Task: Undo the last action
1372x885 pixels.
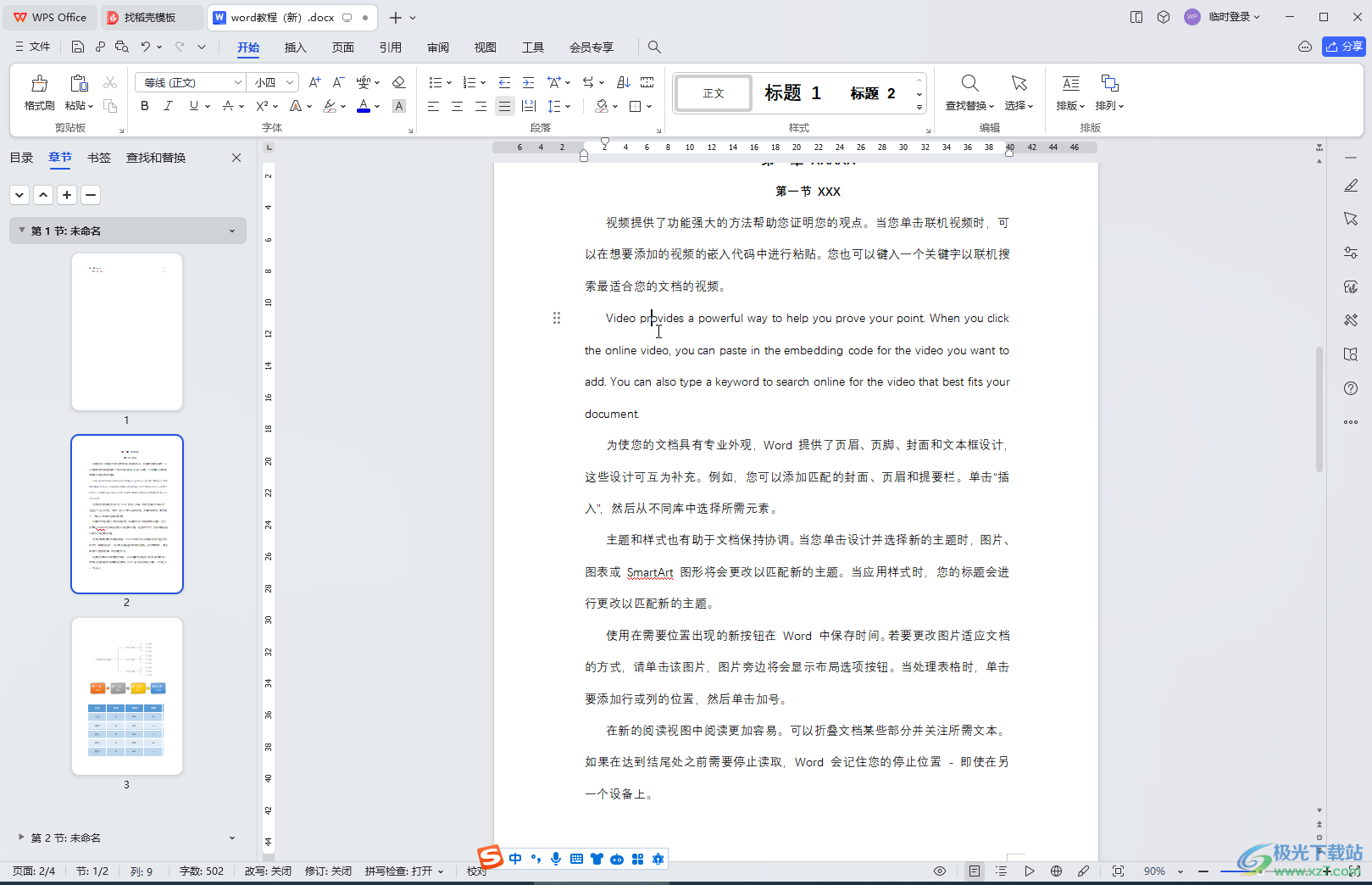Action: (145, 47)
